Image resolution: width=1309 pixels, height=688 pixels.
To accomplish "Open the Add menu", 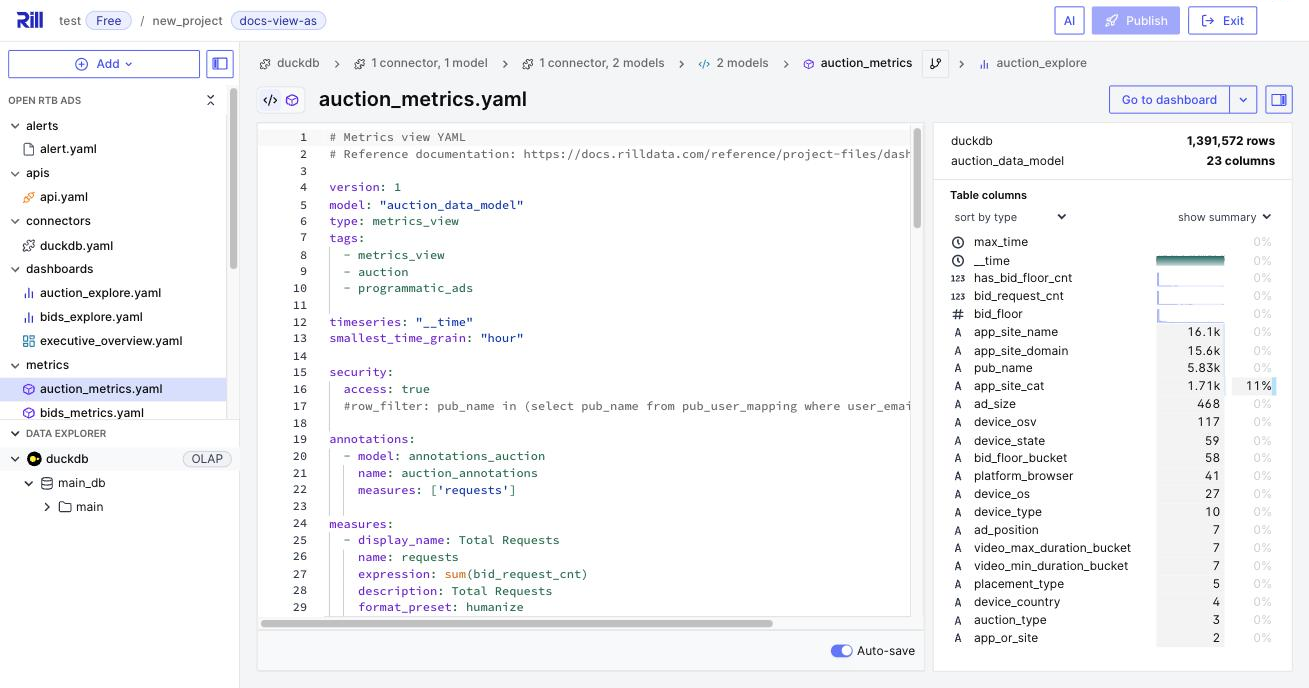I will coord(104,64).
